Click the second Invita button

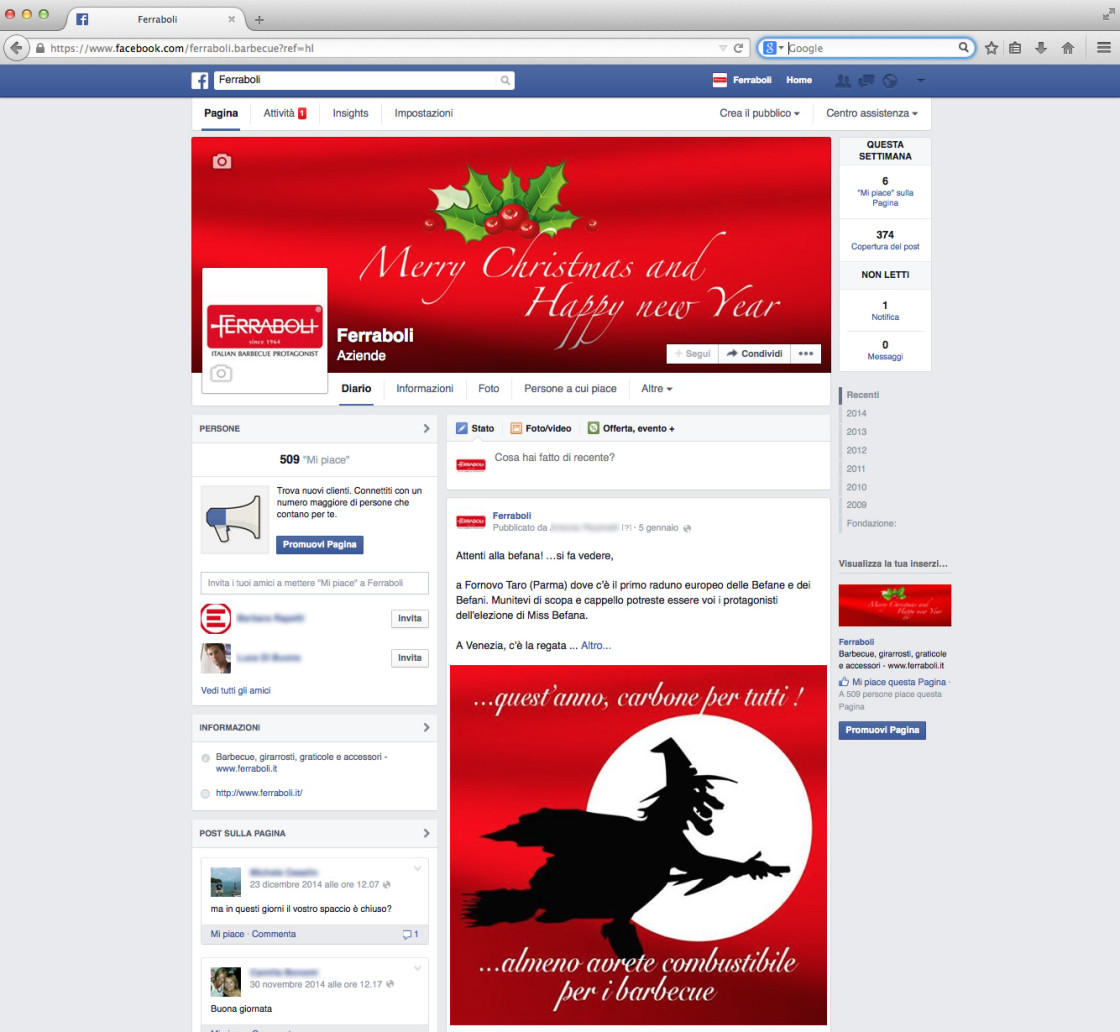[409, 658]
